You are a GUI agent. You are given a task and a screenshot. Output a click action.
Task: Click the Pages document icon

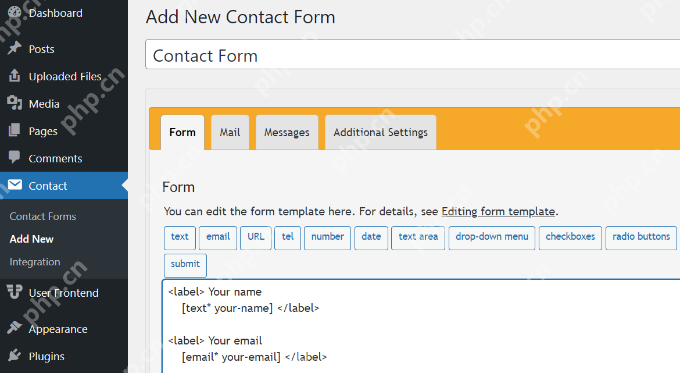pyautogui.click(x=14, y=130)
